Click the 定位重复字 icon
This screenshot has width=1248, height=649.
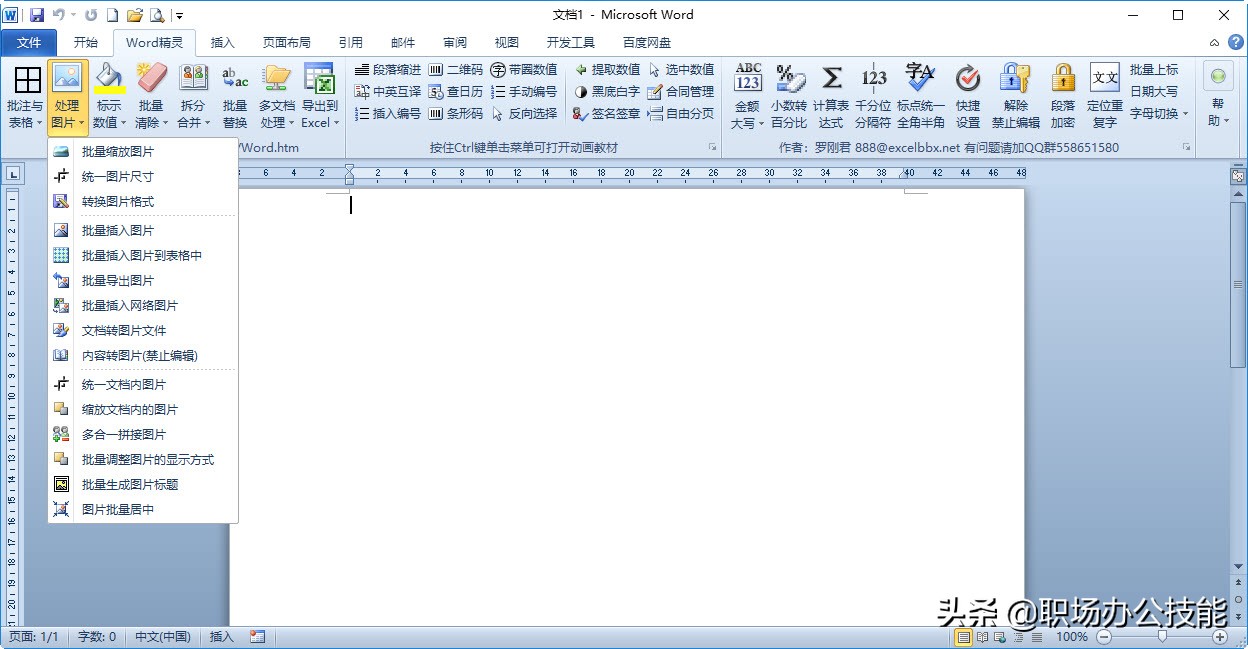1104,97
